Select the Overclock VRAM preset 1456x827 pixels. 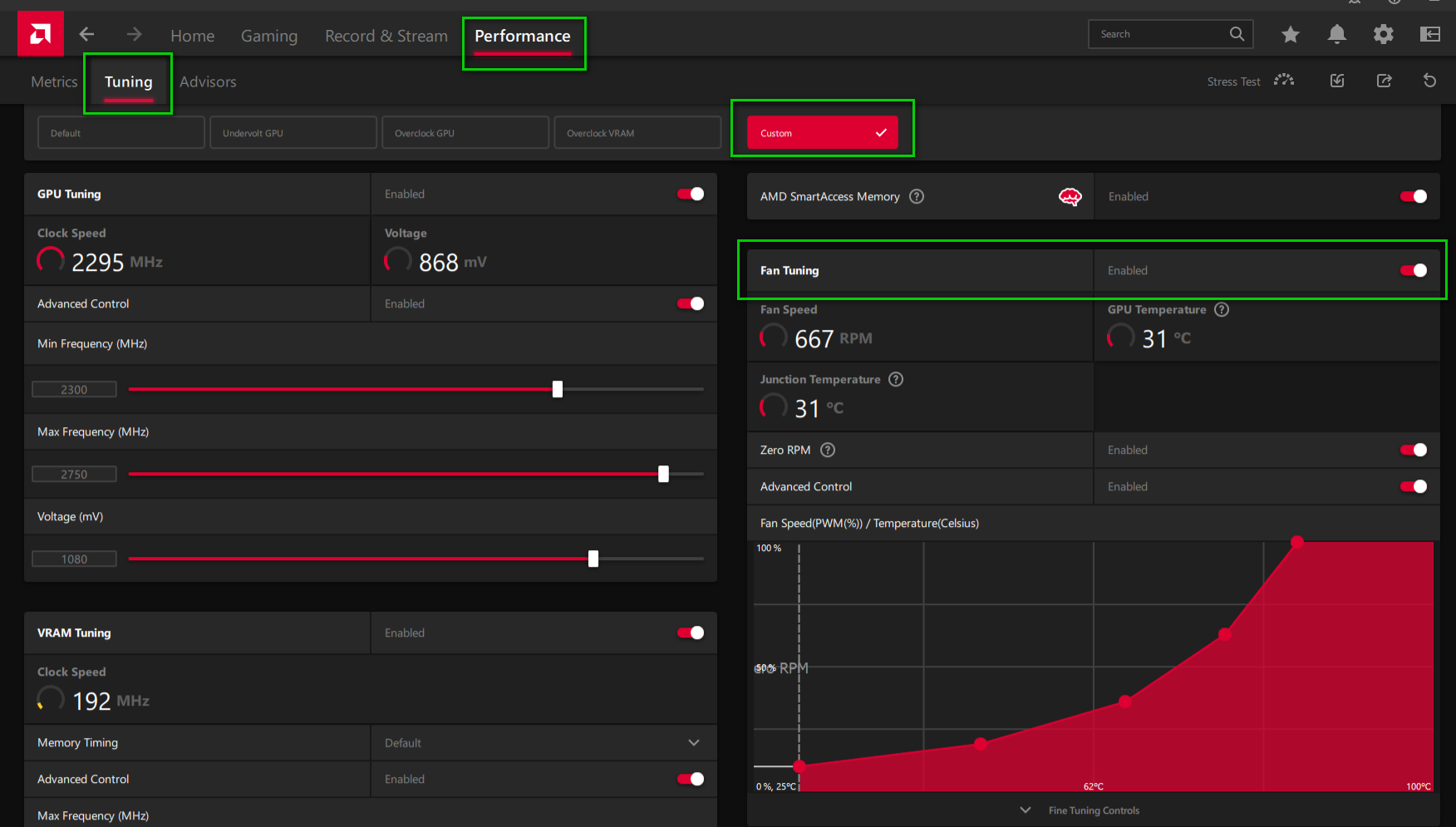(637, 133)
